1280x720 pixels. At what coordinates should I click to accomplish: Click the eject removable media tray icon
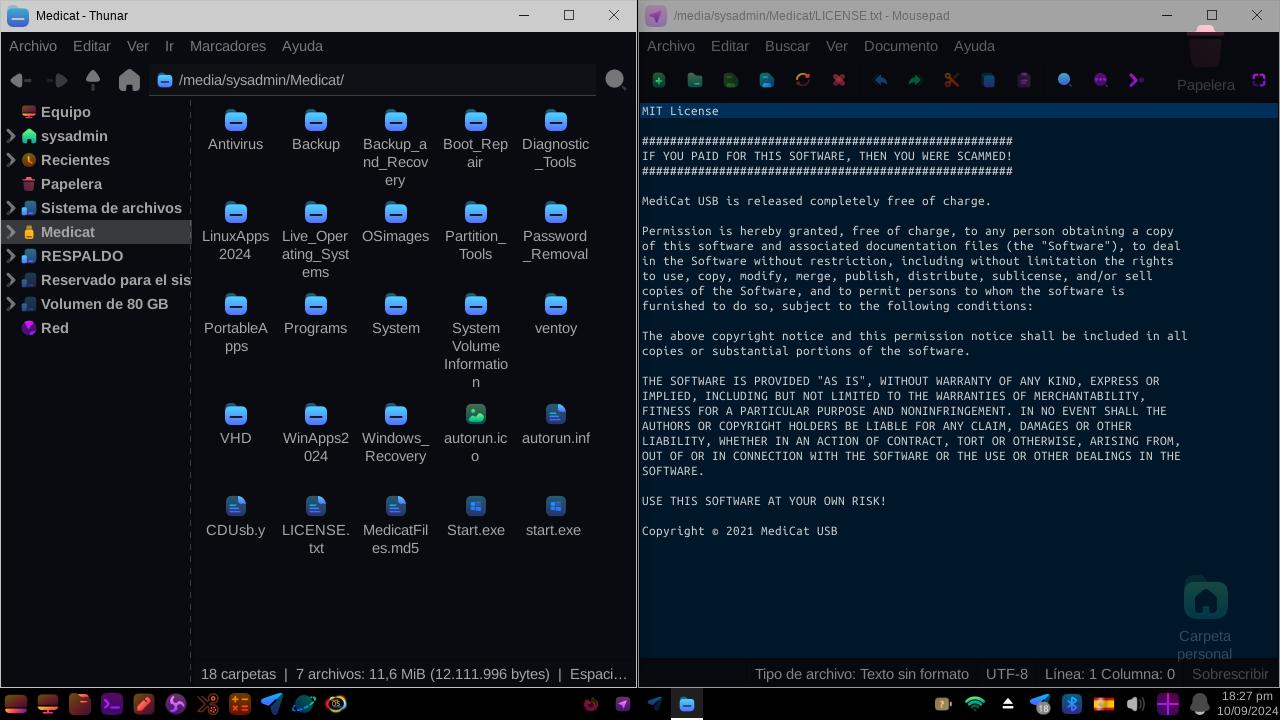point(1008,704)
